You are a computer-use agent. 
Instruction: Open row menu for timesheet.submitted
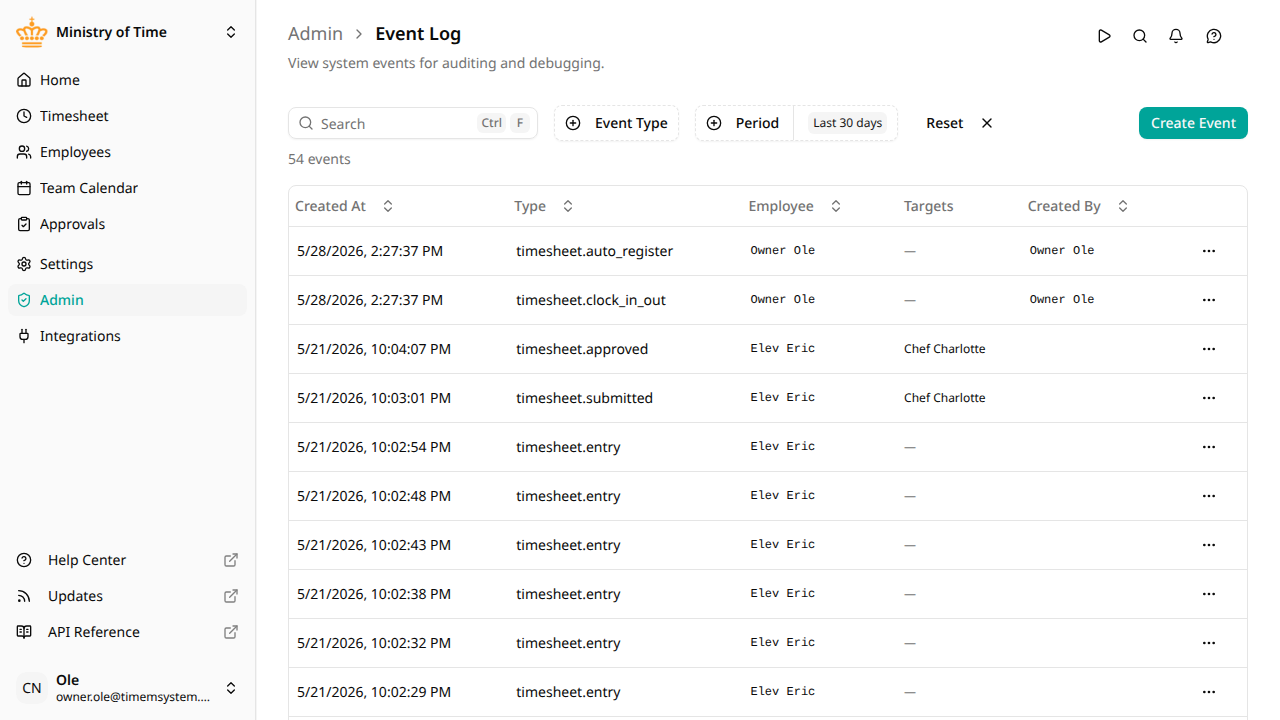pos(1209,398)
